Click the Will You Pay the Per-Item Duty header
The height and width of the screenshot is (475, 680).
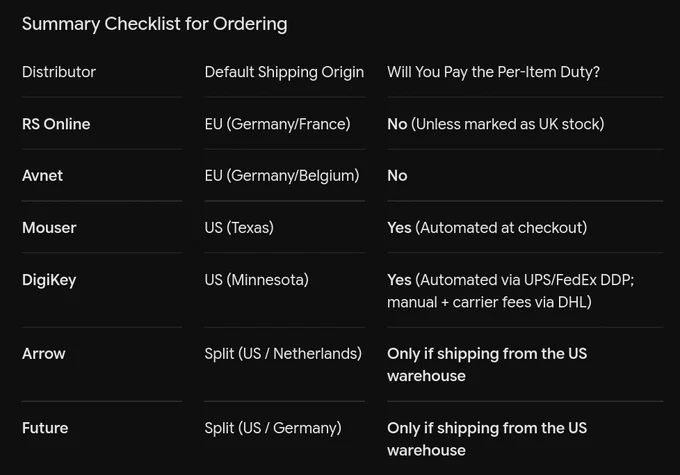click(x=494, y=72)
